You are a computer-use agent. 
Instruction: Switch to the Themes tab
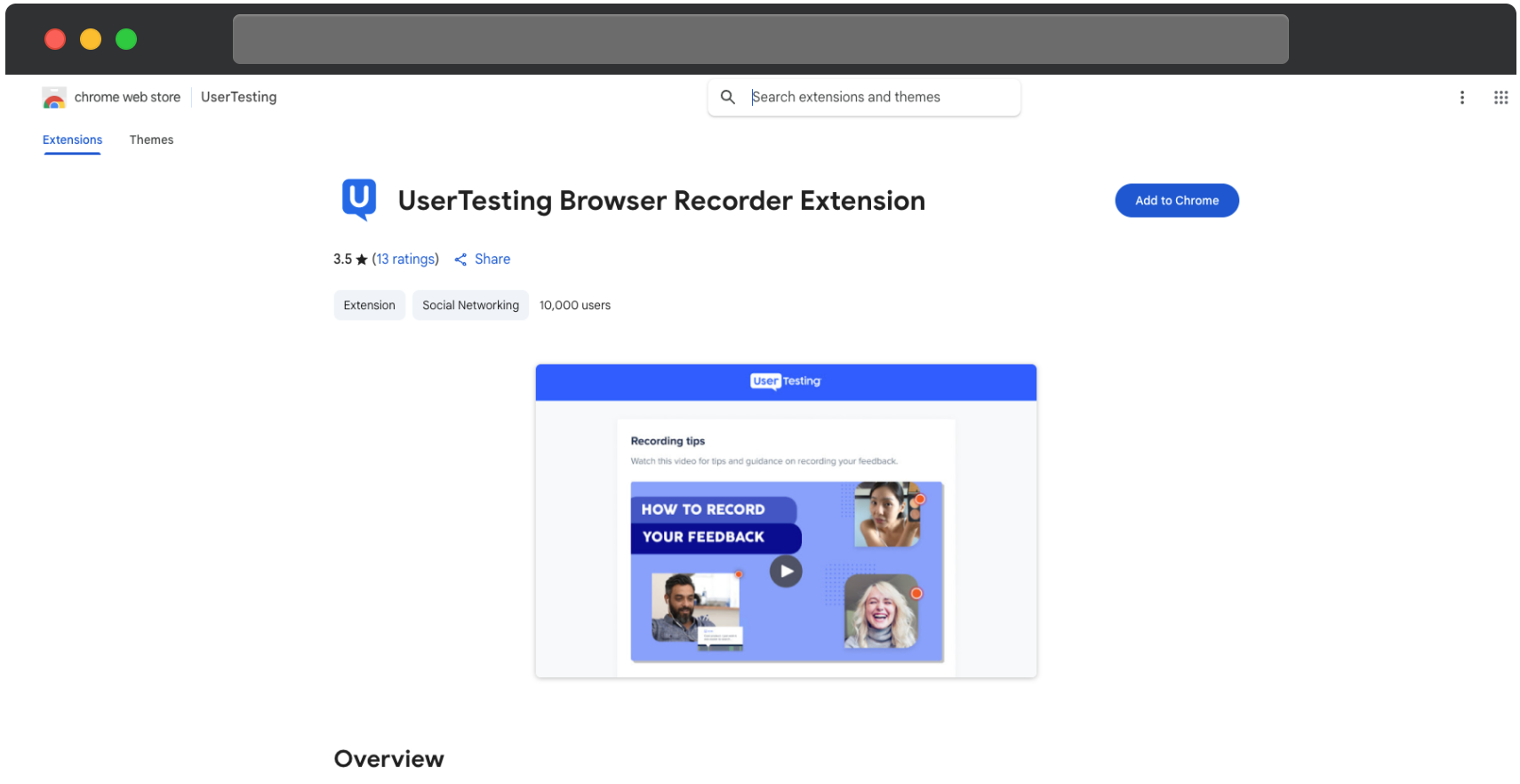click(151, 140)
